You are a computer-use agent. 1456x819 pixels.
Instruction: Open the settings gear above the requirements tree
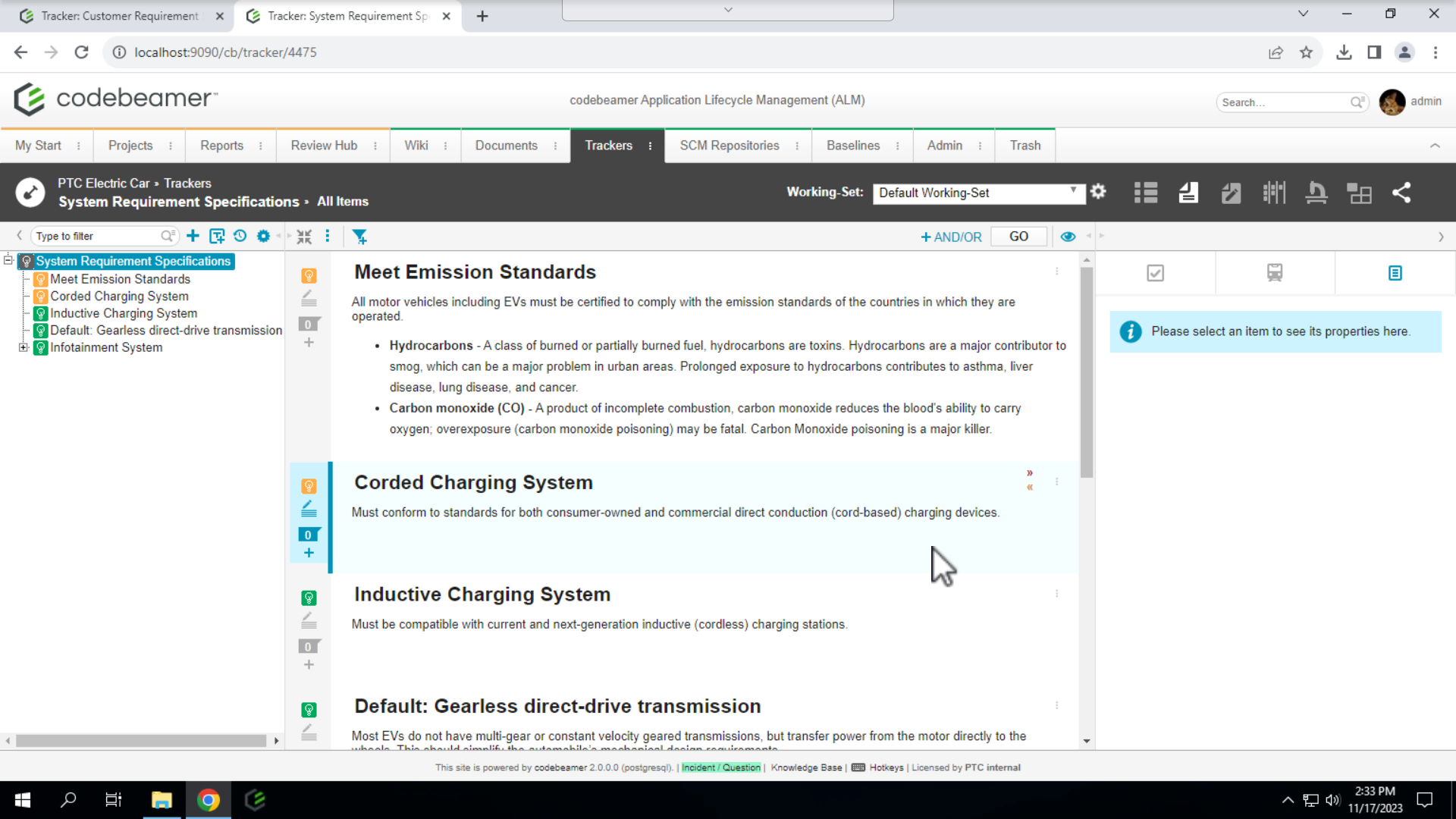[263, 236]
